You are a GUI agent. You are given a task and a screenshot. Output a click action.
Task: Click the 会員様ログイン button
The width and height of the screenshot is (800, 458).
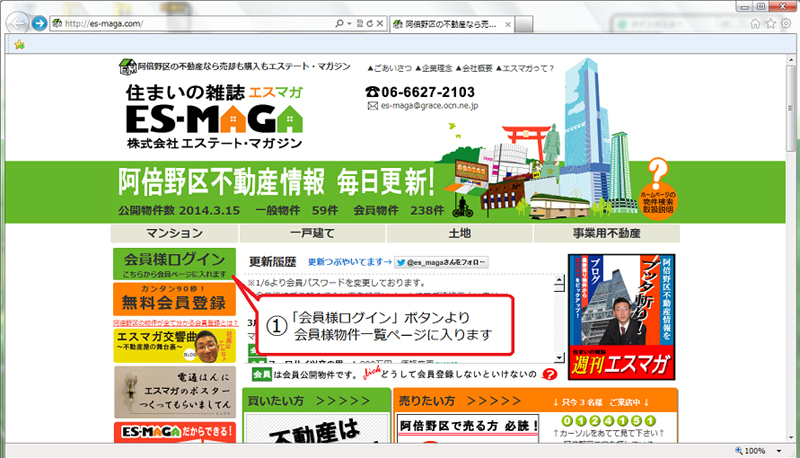tap(174, 263)
